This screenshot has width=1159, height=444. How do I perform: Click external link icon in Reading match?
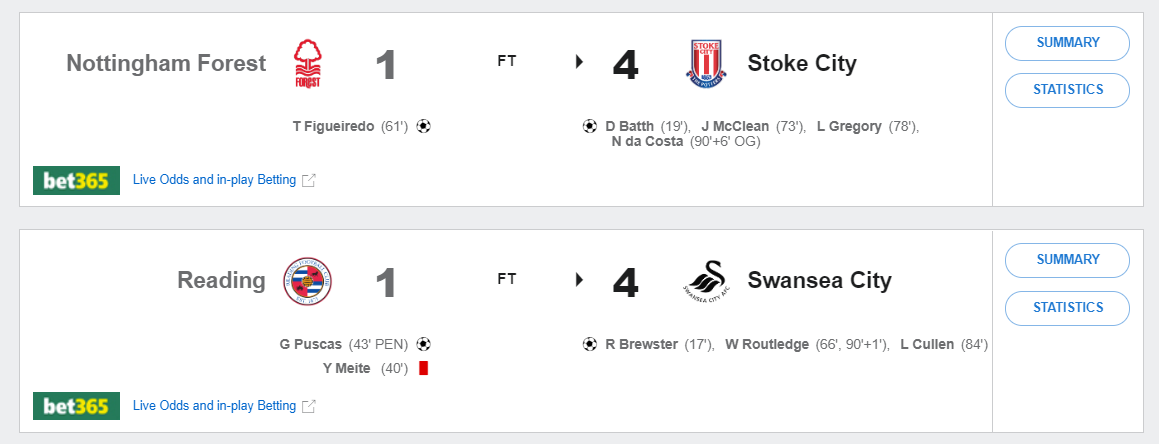pyautogui.click(x=309, y=407)
